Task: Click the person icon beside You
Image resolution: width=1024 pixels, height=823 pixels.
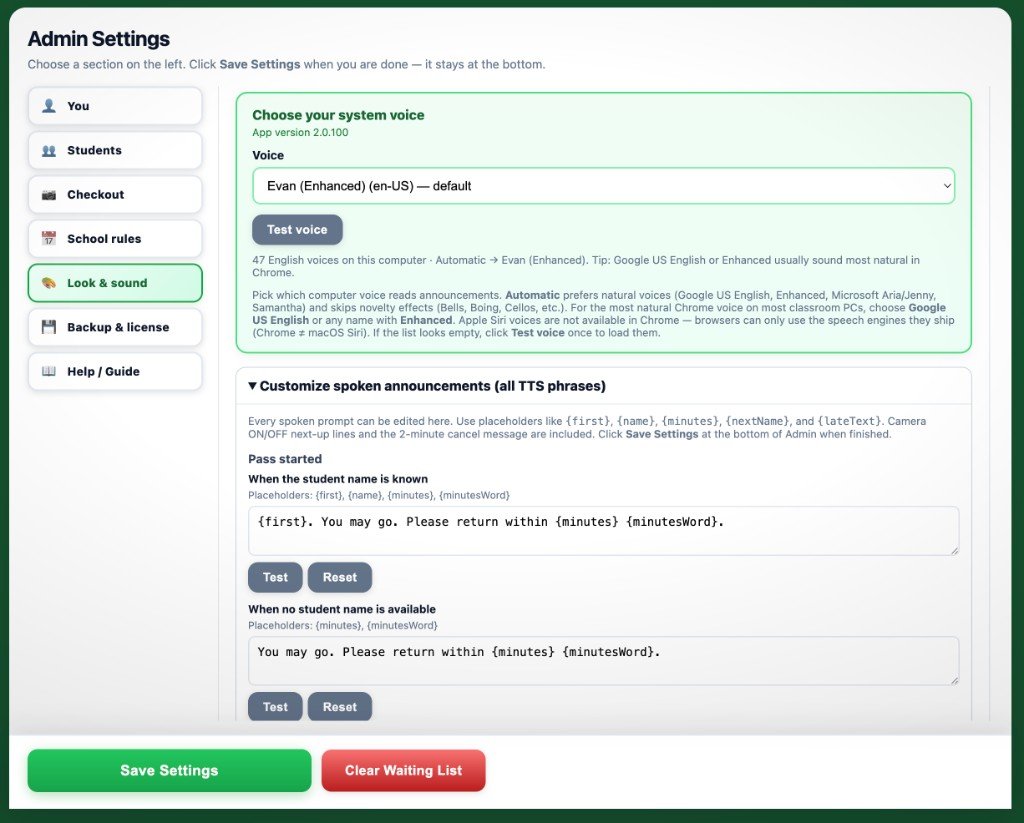Action: click(x=49, y=106)
